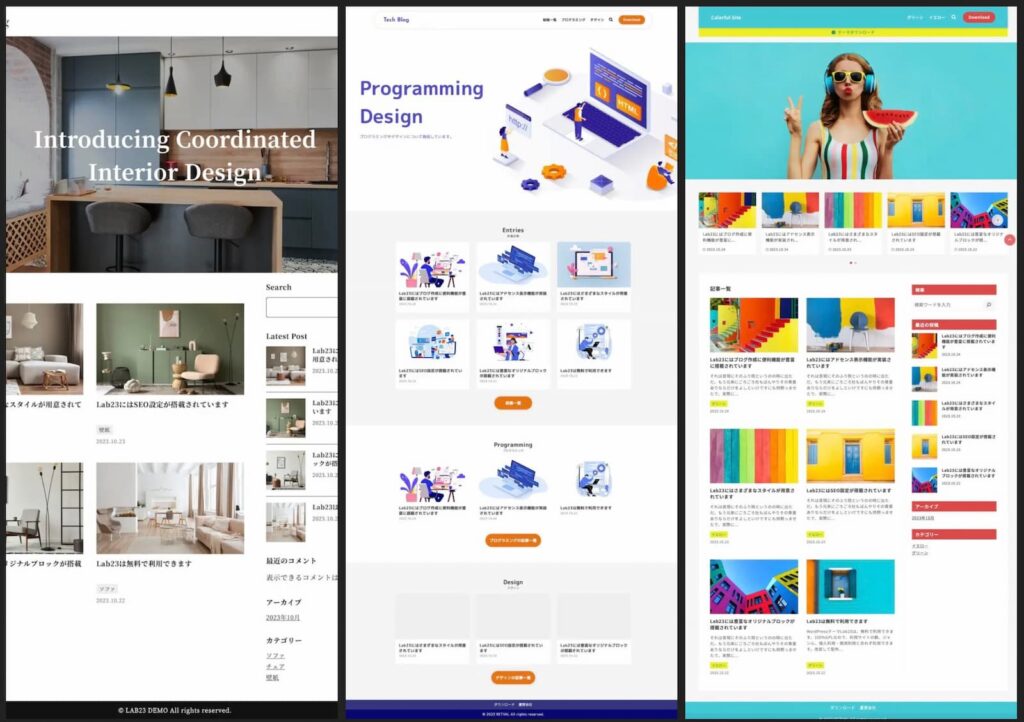The height and width of the screenshot is (722, 1024).
Task: Click the 'Programming Design' hero heading on the Tech Blog
Action: [421, 102]
